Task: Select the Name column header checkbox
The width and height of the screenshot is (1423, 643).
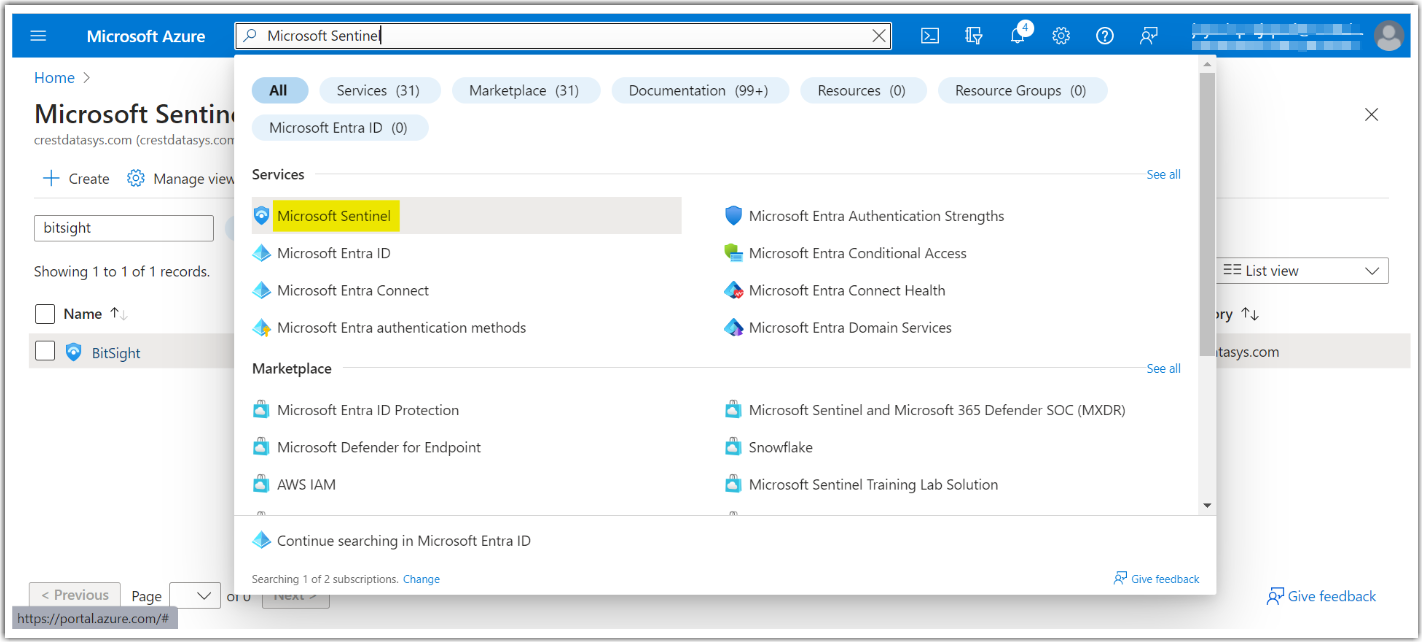Action: 45,313
